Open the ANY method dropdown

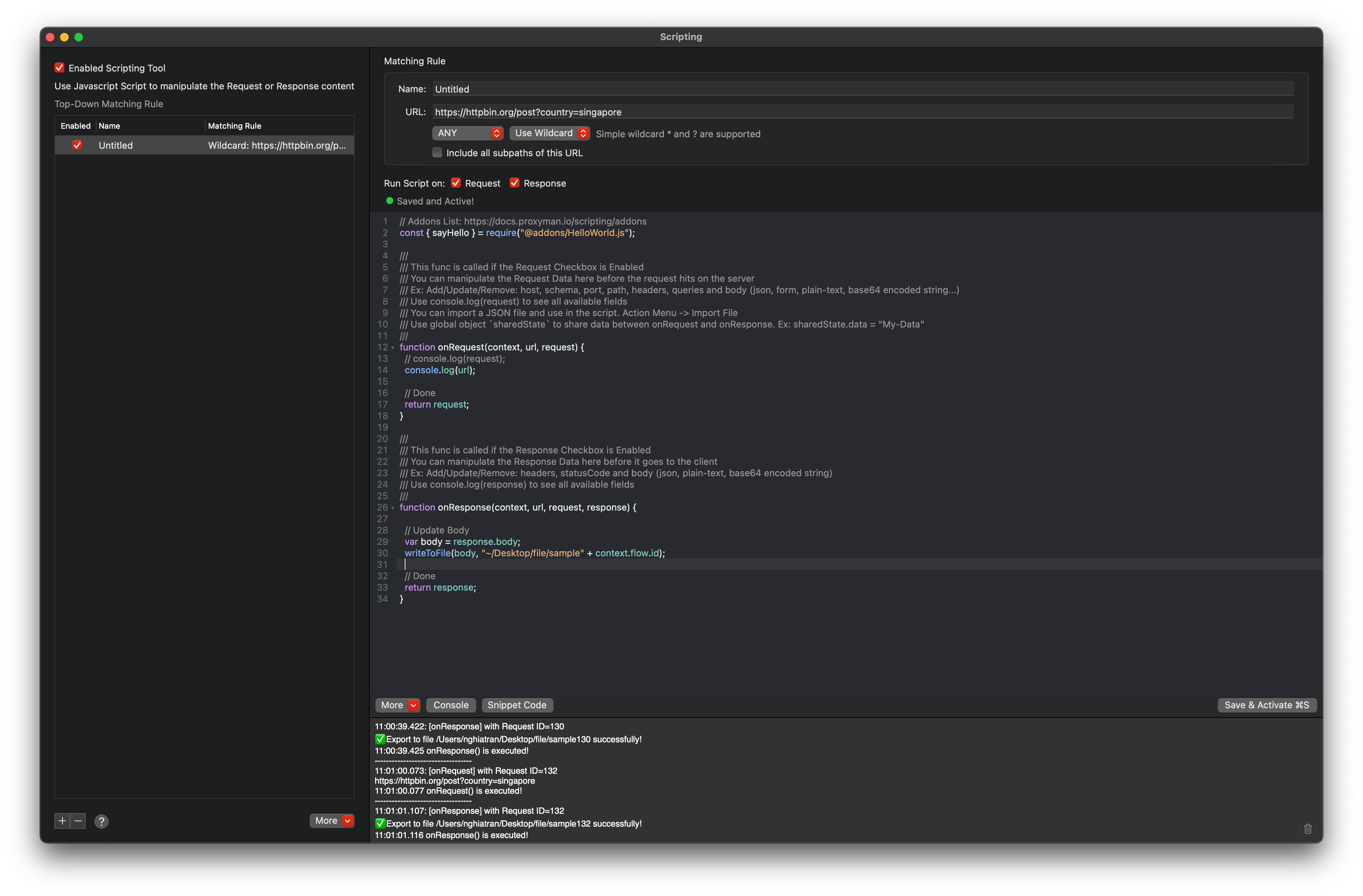click(x=467, y=133)
